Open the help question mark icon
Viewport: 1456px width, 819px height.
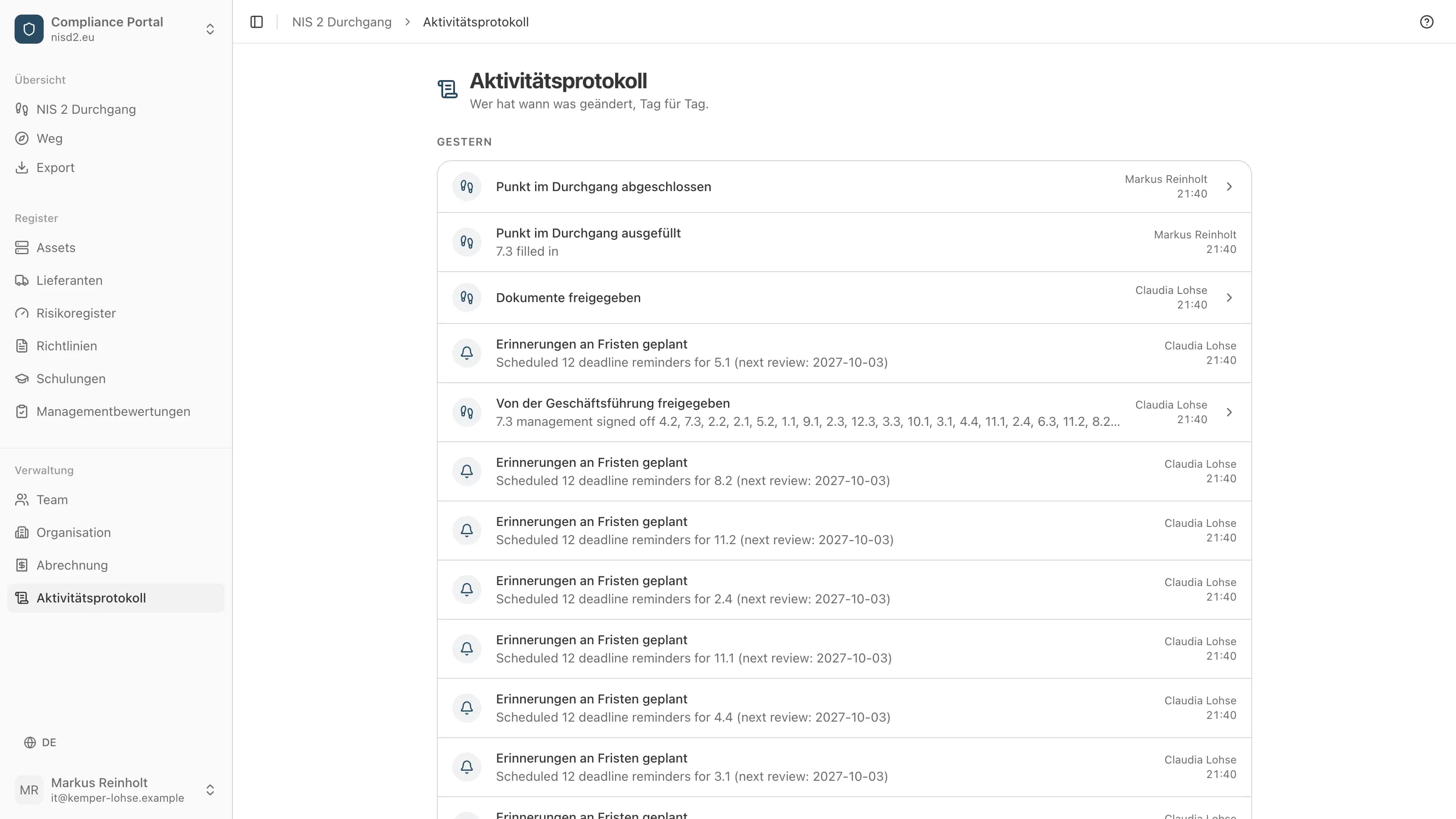(1426, 21)
